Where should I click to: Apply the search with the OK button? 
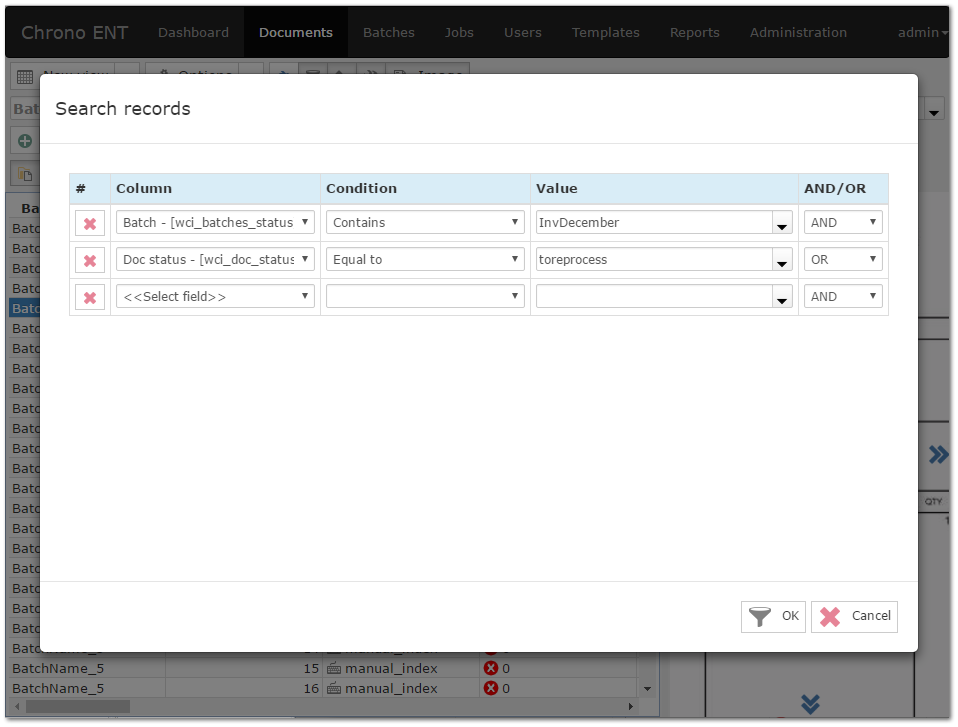click(x=773, y=616)
